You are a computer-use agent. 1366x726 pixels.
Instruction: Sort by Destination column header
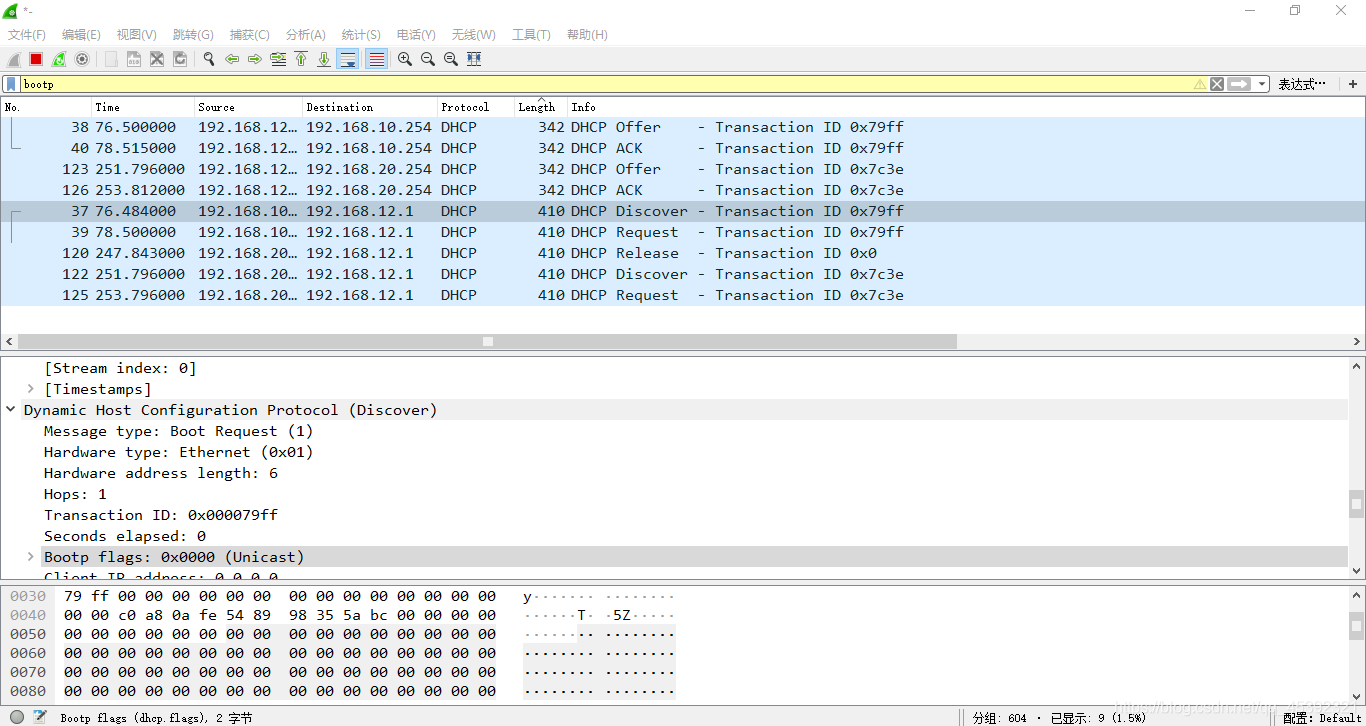click(369, 107)
